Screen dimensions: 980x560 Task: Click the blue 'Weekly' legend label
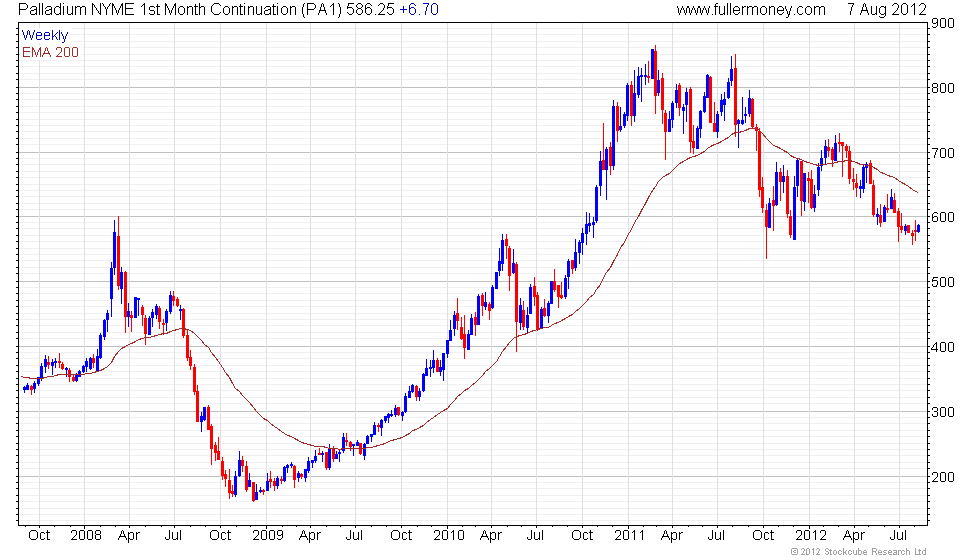tap(44, 36)
